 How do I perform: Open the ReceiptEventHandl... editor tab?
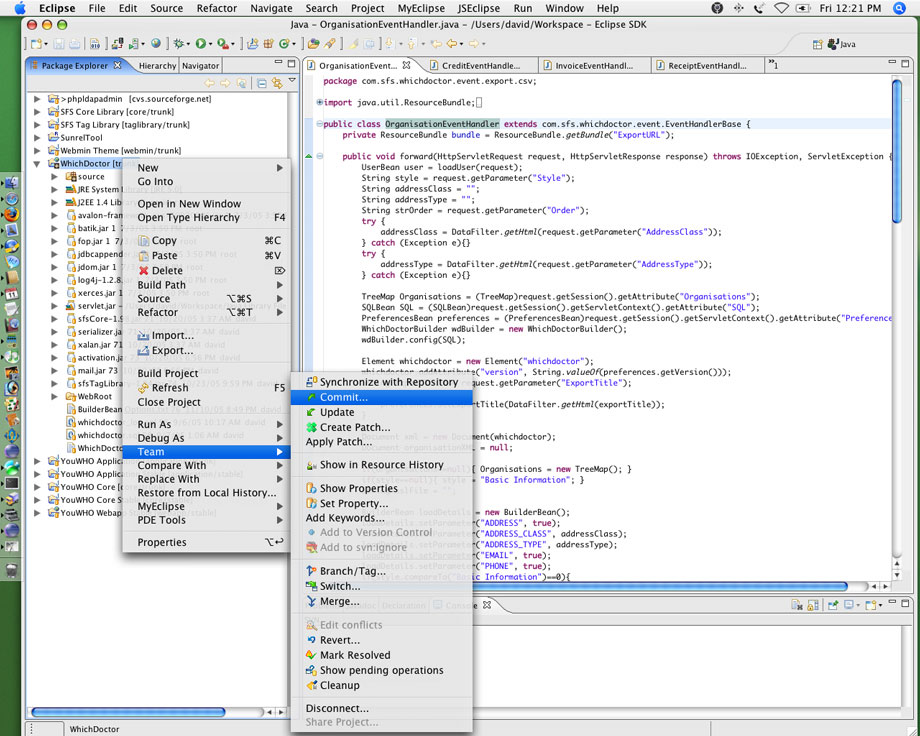tap(707, 66)
